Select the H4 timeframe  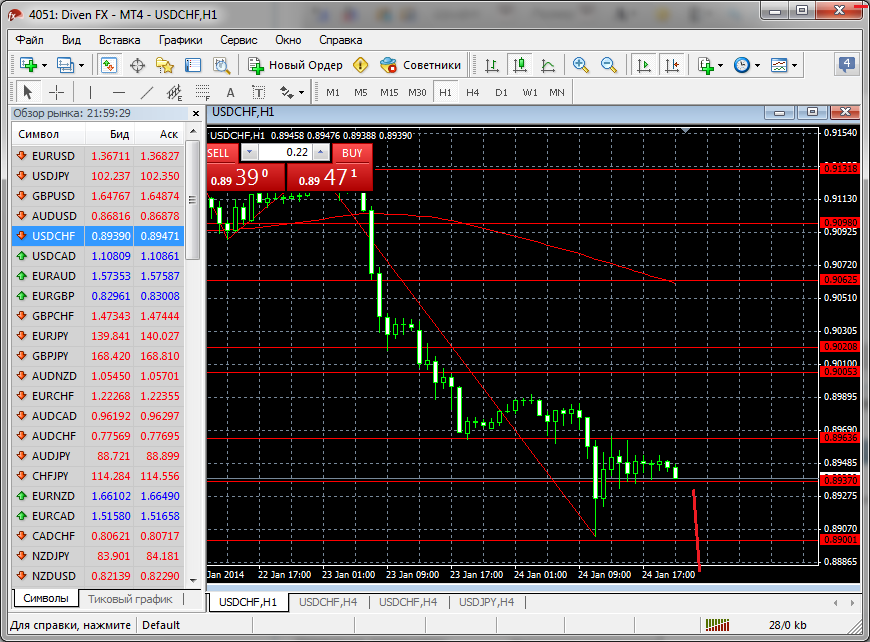[473, 93]
